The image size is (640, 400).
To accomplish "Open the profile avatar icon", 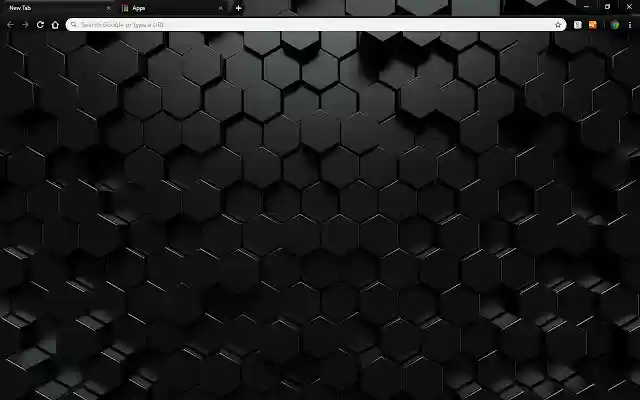I will coord(615,25).
